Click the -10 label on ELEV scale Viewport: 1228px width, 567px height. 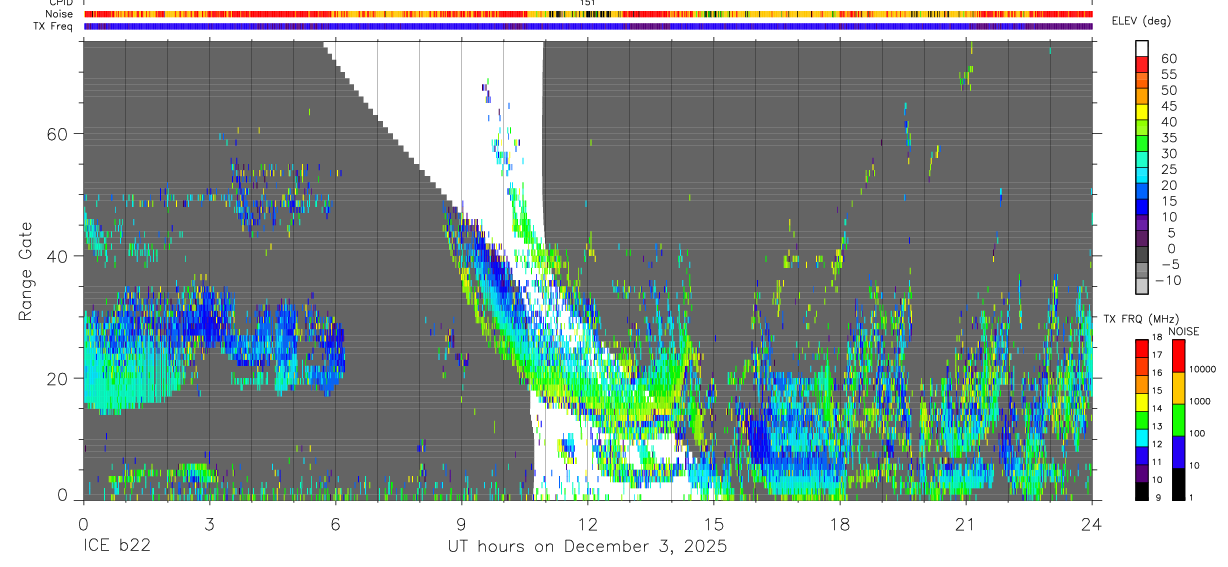[x=1168, y=280]
